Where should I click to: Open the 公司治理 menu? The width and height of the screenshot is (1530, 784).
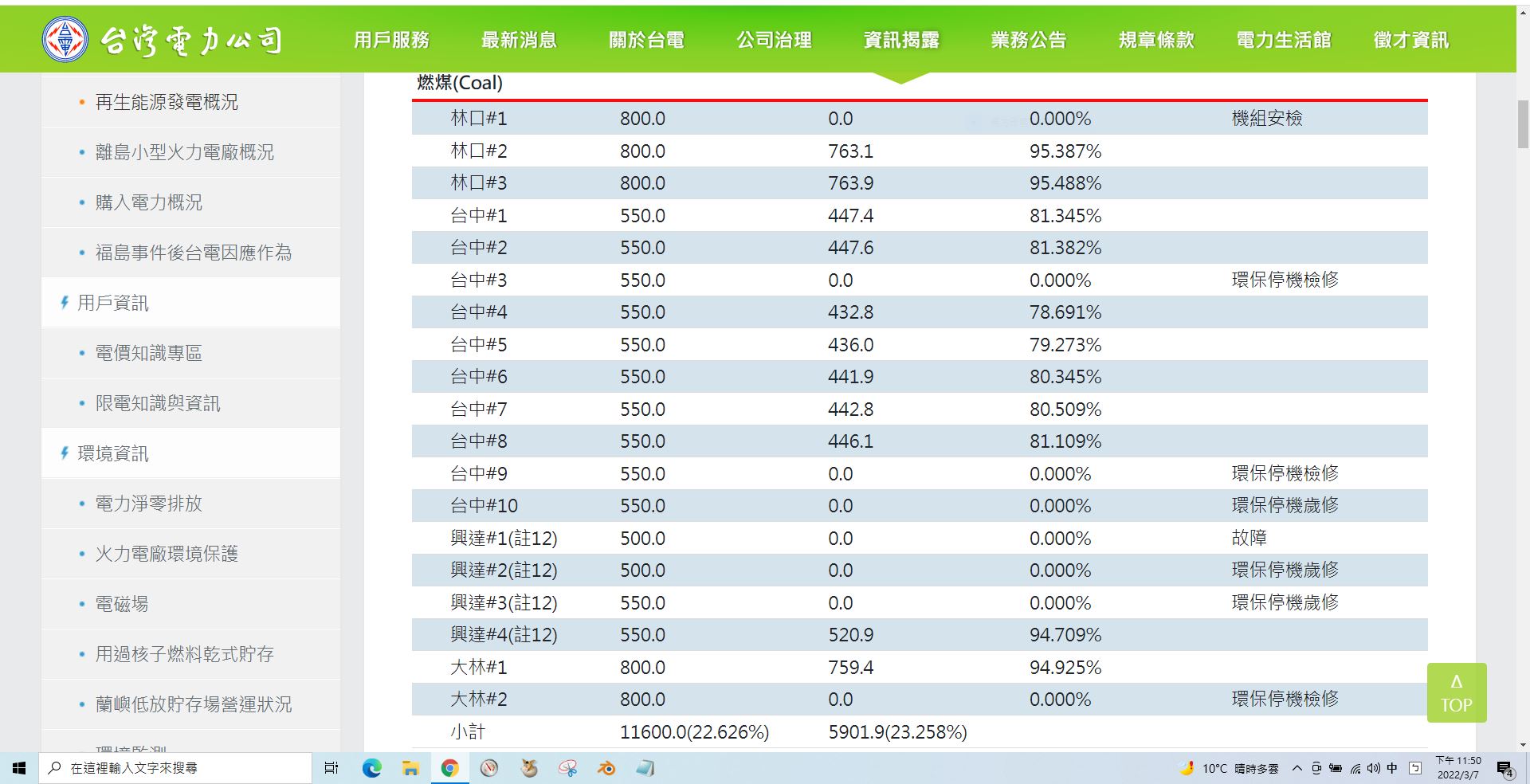pyautogui.click(x=774, y=40)
